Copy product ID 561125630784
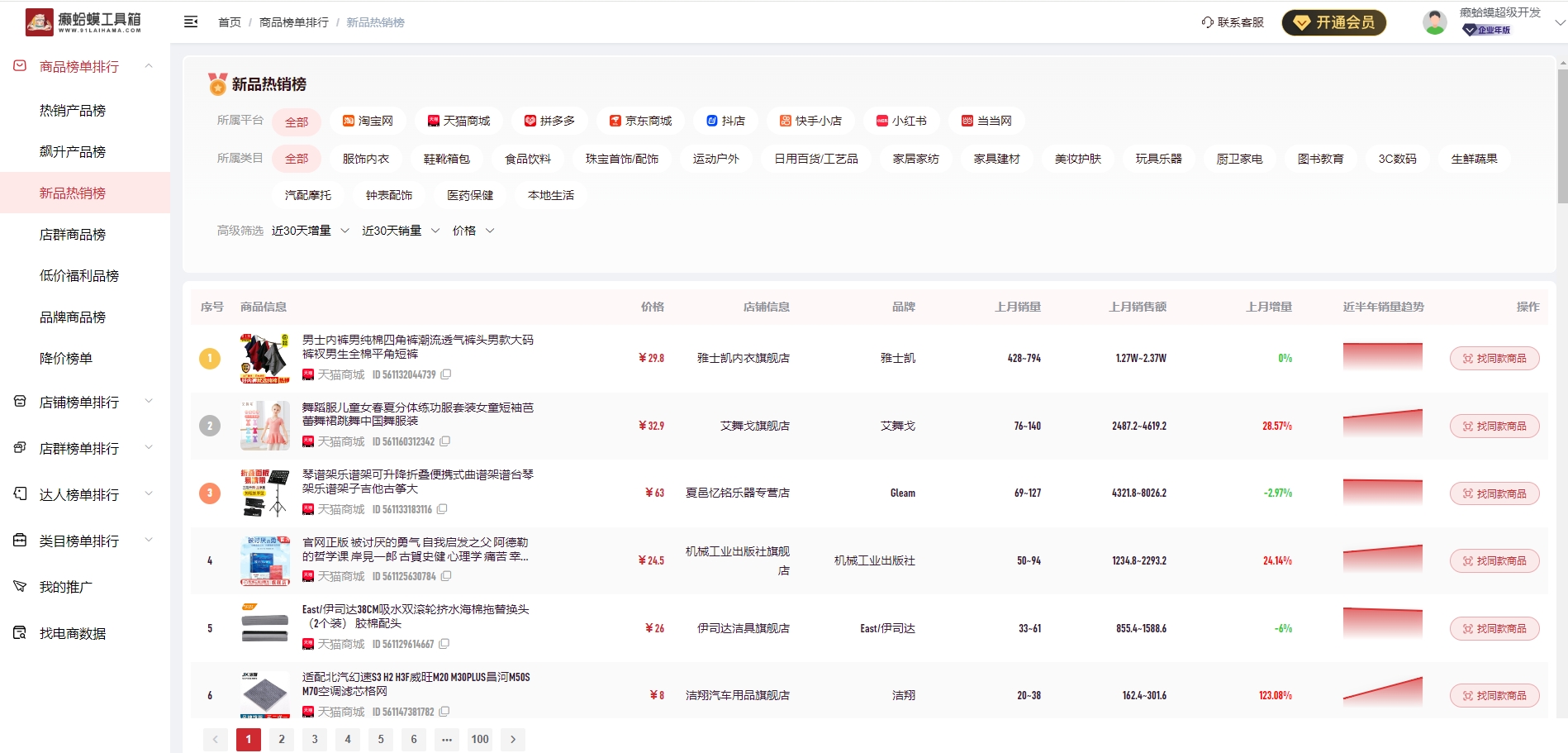The width and height of the screenshot is (1568, 753). pos(446,576)
